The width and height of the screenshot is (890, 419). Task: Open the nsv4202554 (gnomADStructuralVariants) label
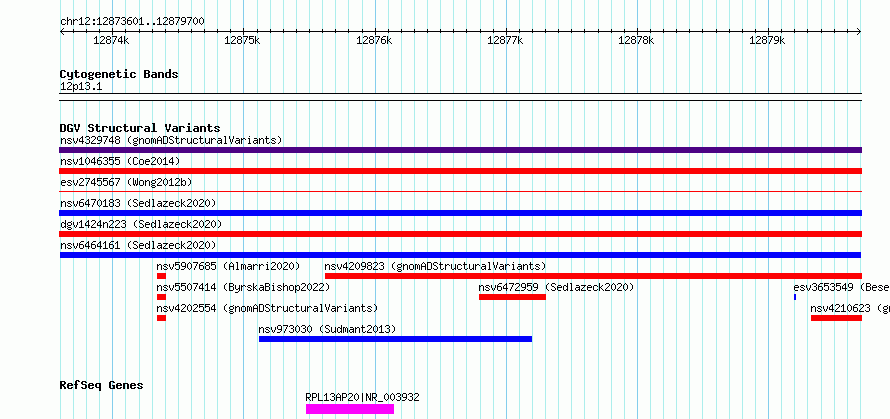click(267, 308)
